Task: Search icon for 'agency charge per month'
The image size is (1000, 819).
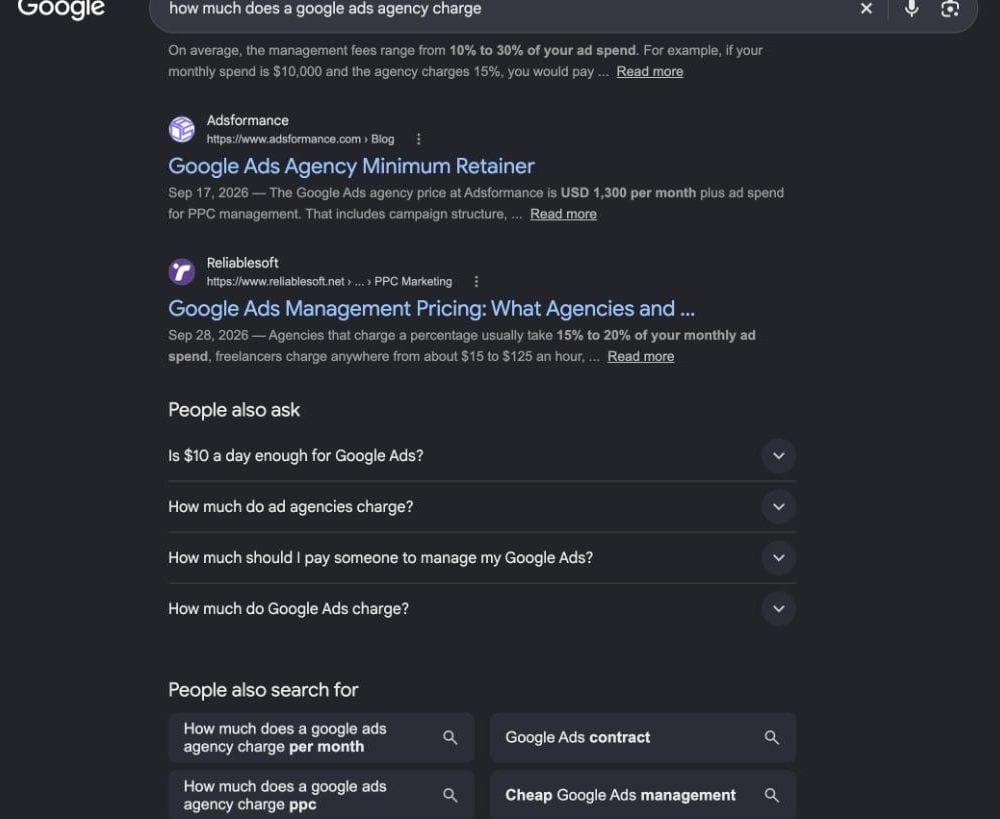Action: coord(450,738)
